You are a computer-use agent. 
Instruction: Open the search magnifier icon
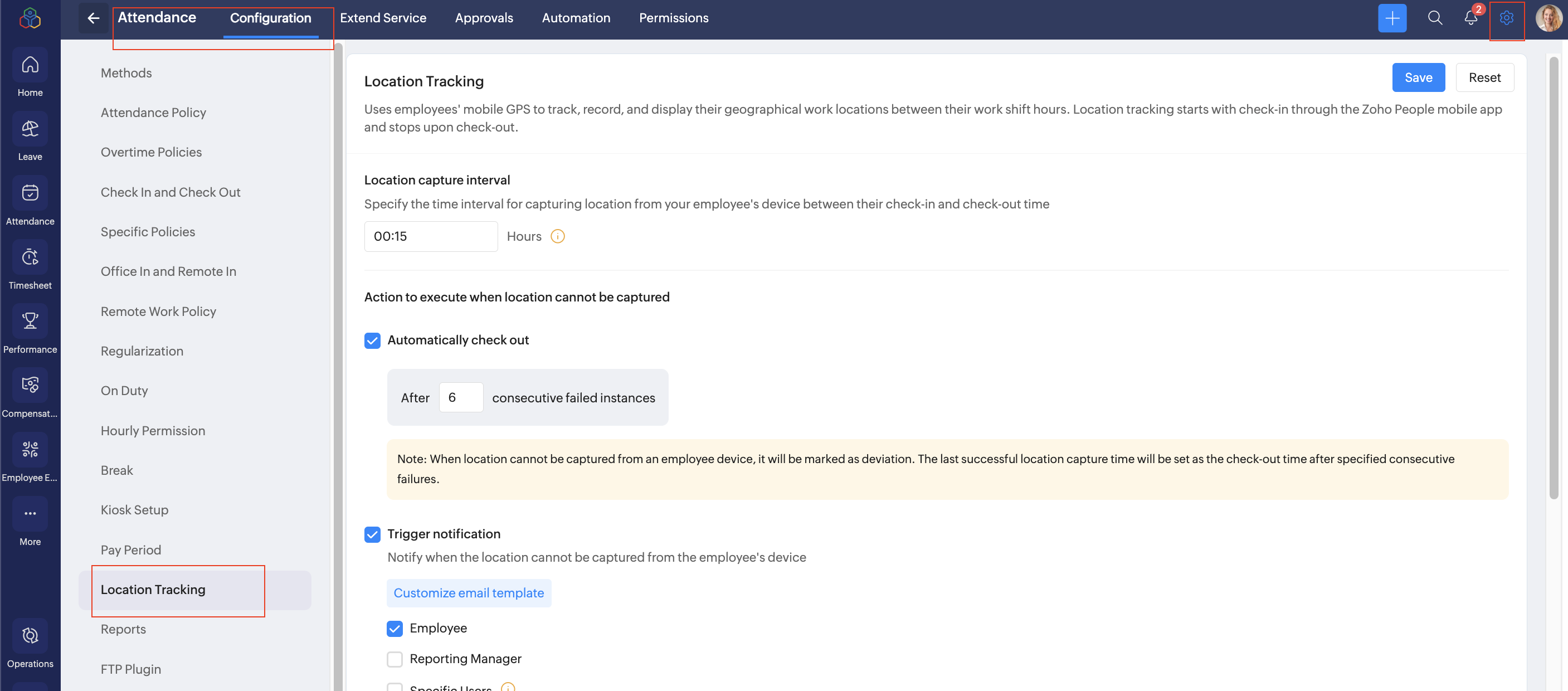tap(1435, 18)
